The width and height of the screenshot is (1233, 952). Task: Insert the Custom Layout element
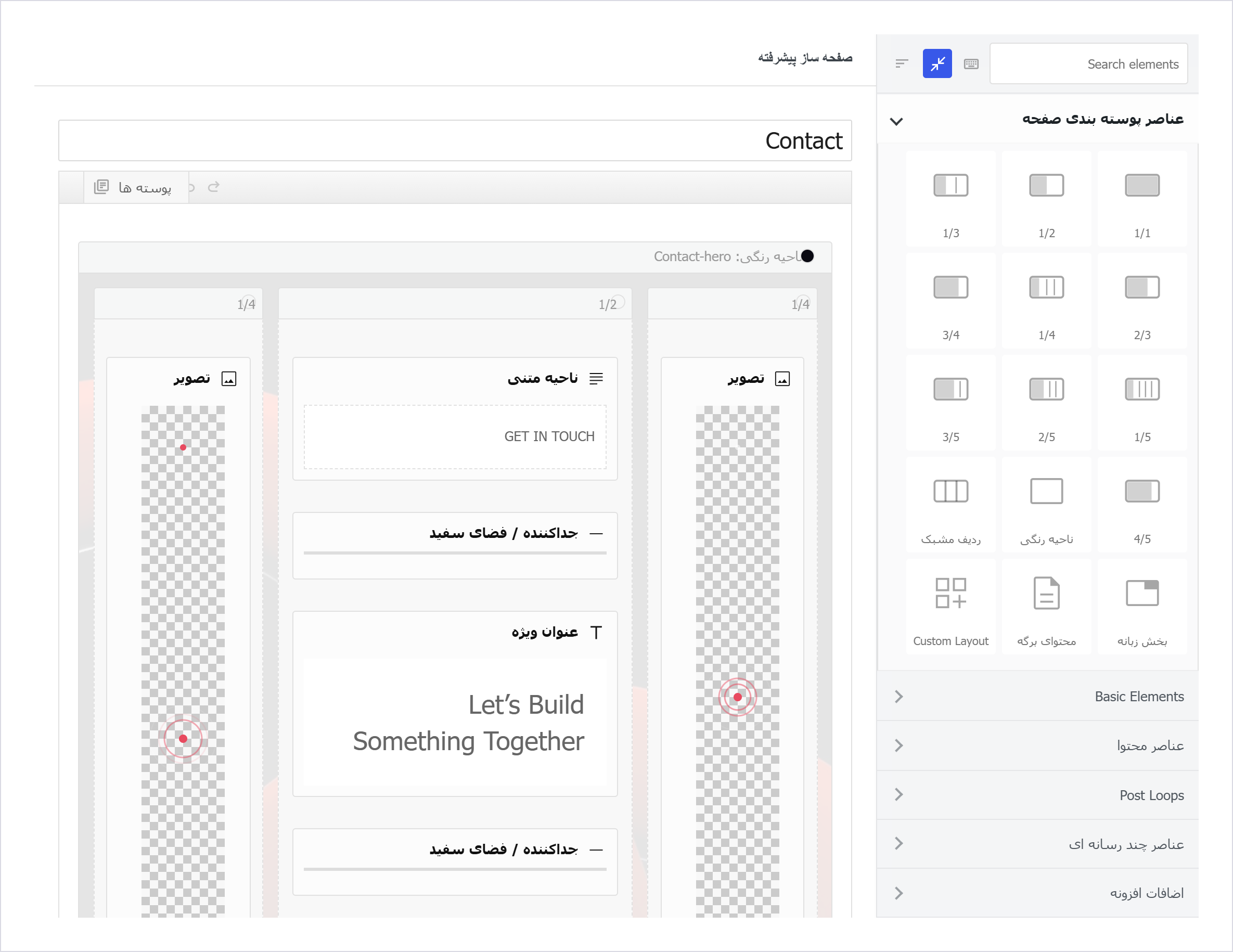coord(951,607)
